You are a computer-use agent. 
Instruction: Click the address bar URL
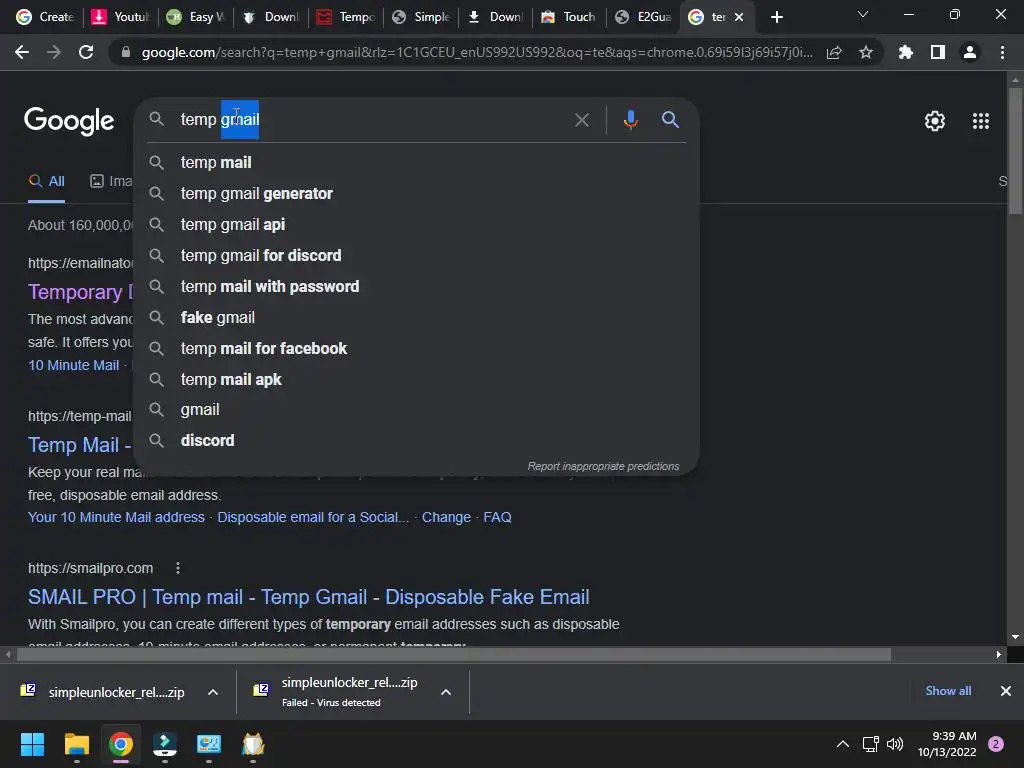pyautogui.click(x=477, y=52)
